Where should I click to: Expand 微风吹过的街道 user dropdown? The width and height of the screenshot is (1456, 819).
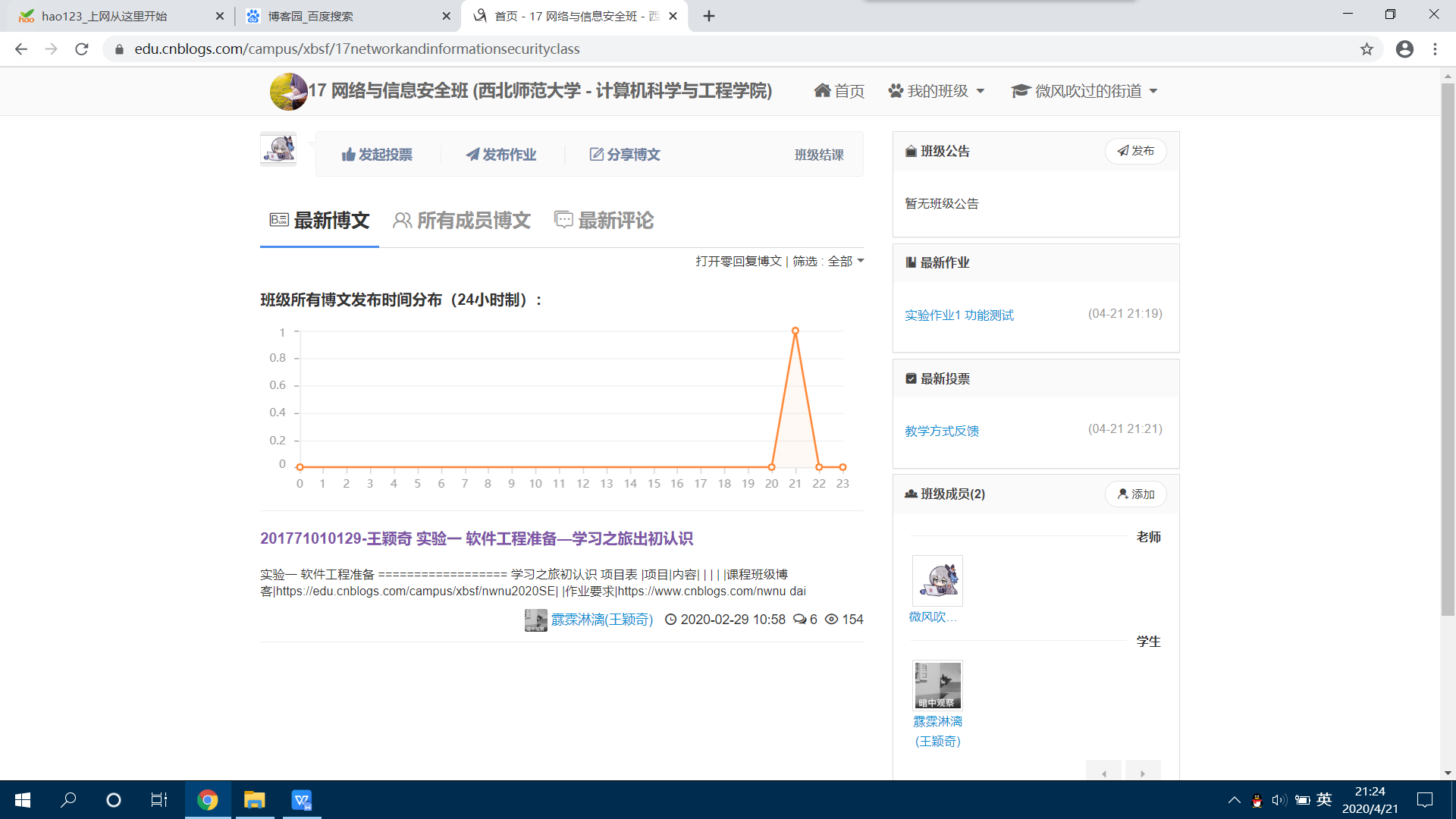[x=1084, y=91]
